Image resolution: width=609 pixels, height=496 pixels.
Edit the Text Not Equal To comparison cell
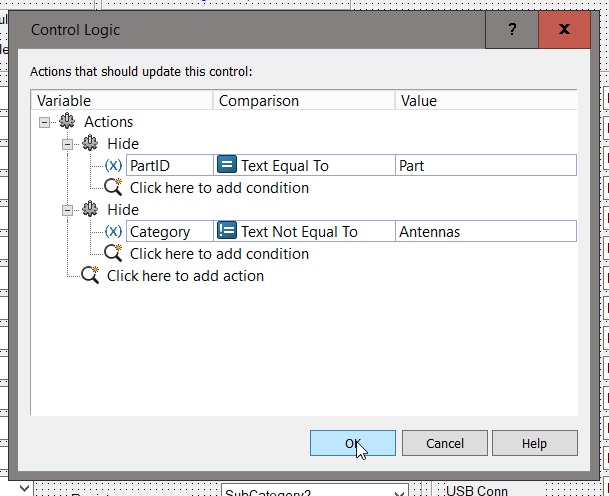pyautogui.click(x=304, y=231)
